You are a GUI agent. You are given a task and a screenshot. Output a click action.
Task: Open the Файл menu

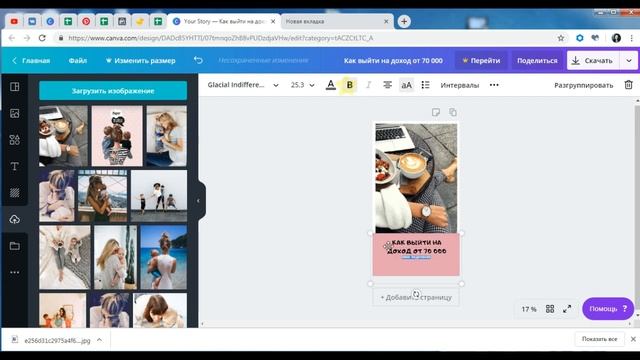tap(78, 60)
